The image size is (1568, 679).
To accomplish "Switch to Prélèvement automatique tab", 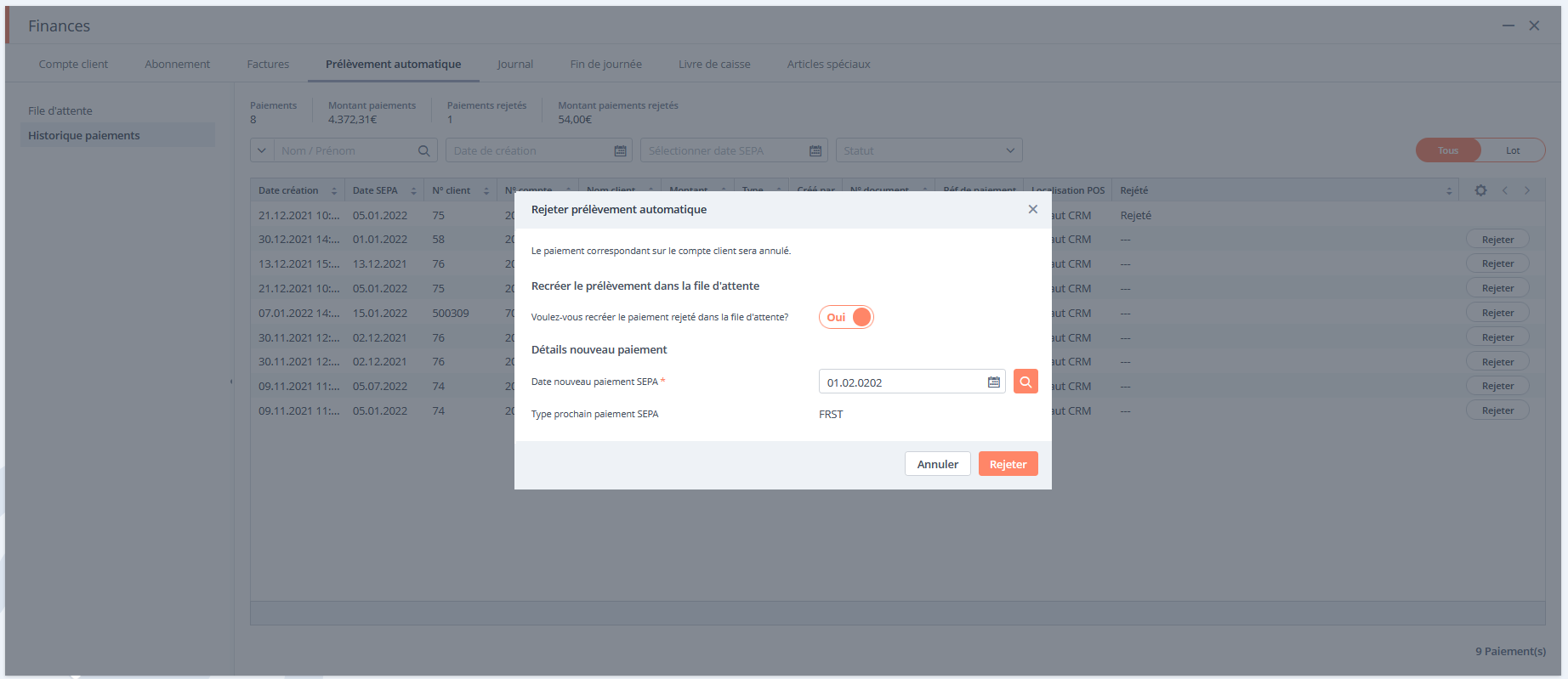I will pyautogui.click(x=393, y=64).
